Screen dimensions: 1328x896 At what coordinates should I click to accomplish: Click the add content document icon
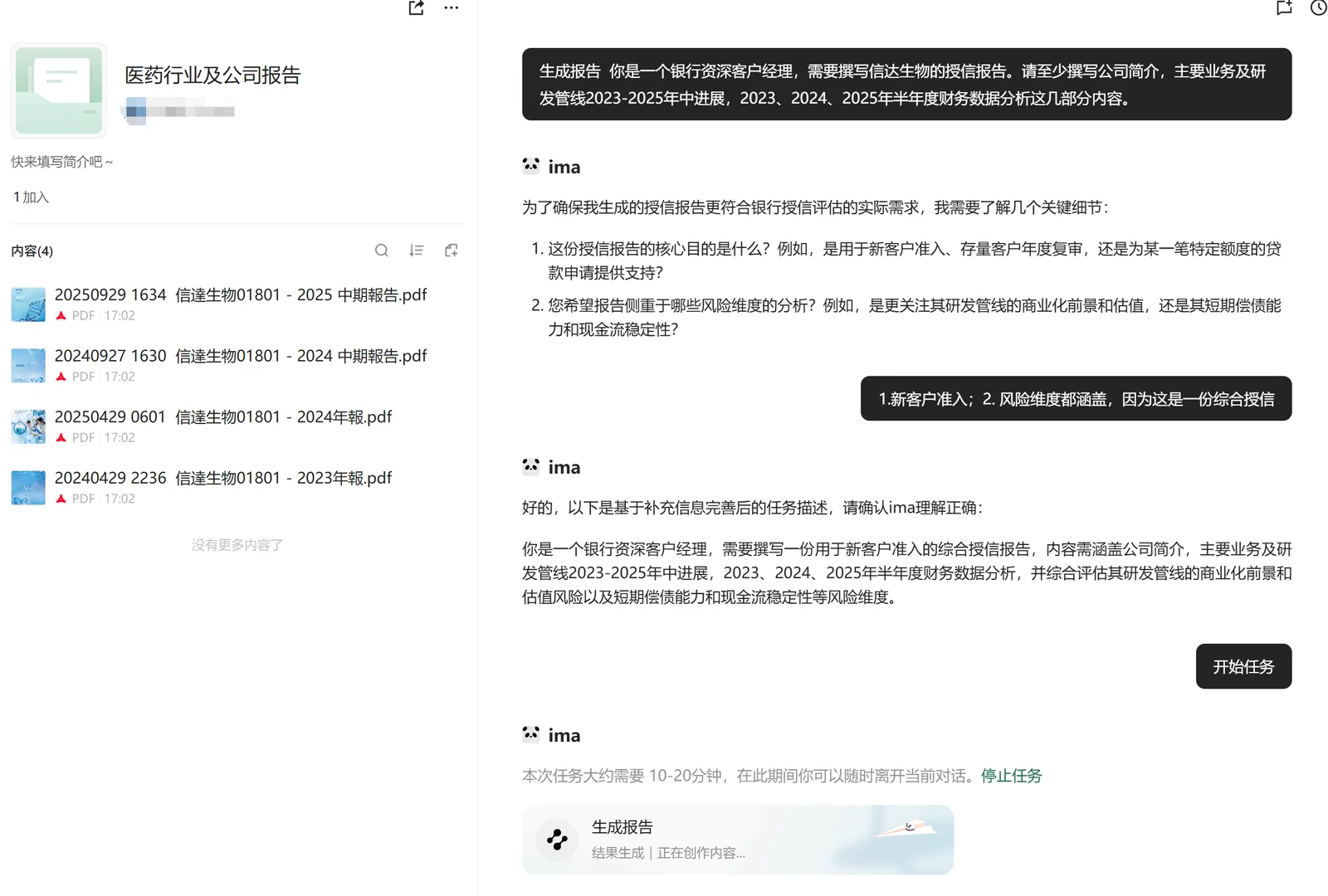(x=451, y=250)
